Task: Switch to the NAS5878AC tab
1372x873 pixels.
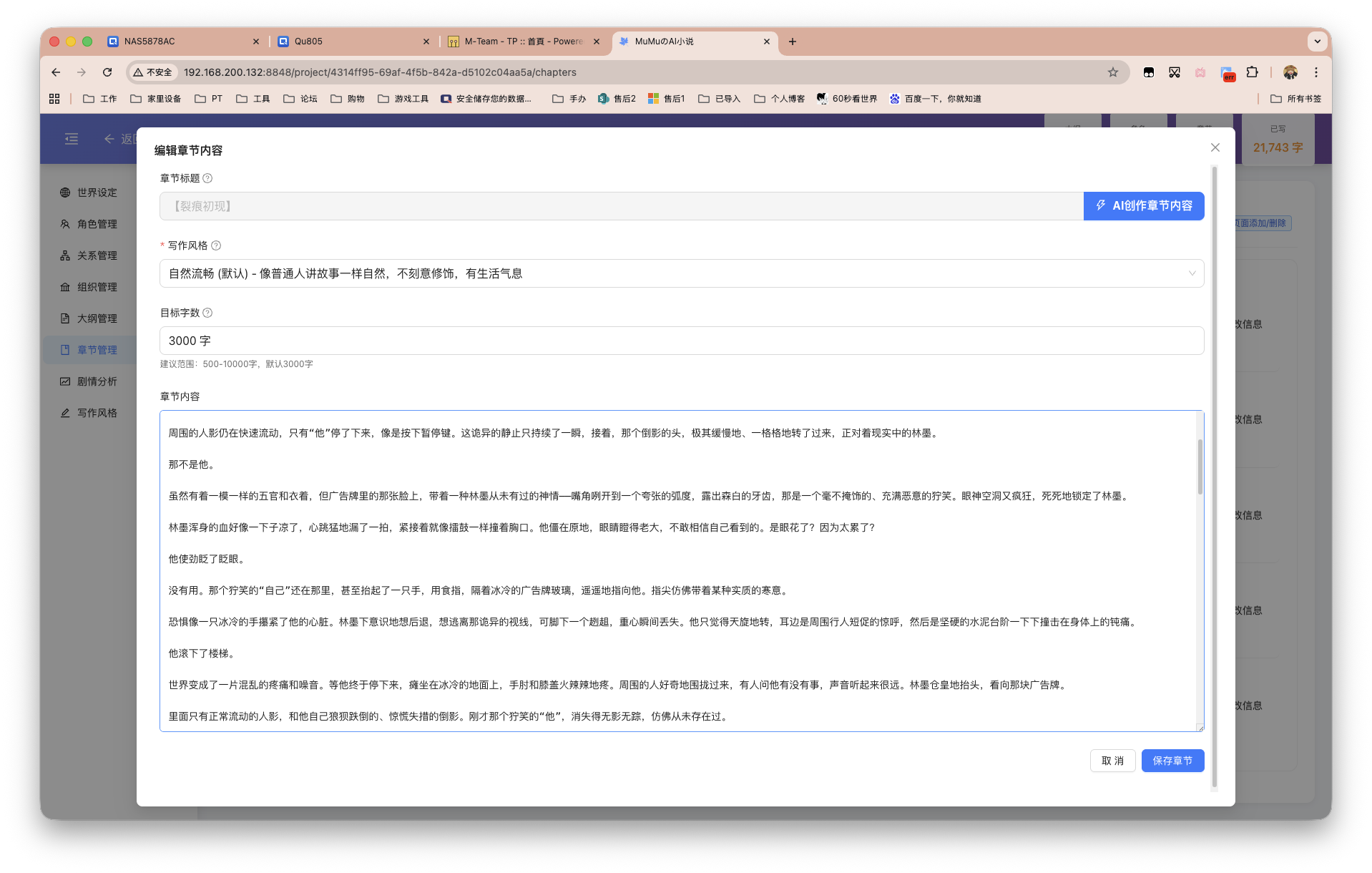Action: pos(182,42)
